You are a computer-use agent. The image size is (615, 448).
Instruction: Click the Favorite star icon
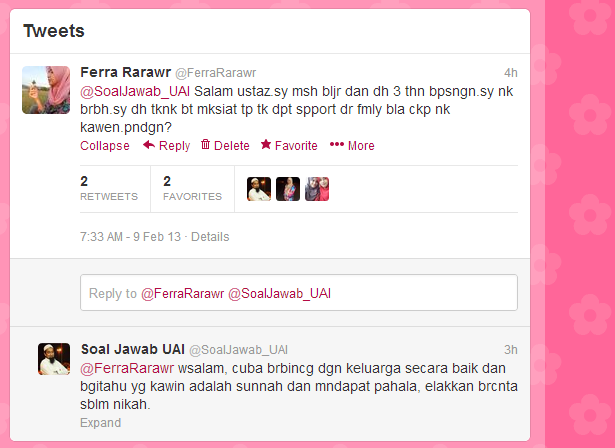coord(266,144)
